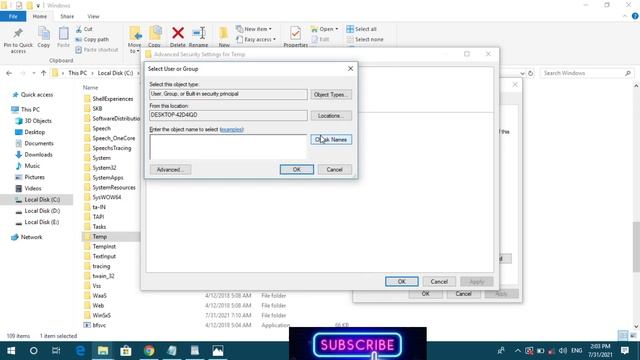Click OK in Select User or Group
Image resolution: width=640 pixels, height=360 pixels.
tap(297, 169)
